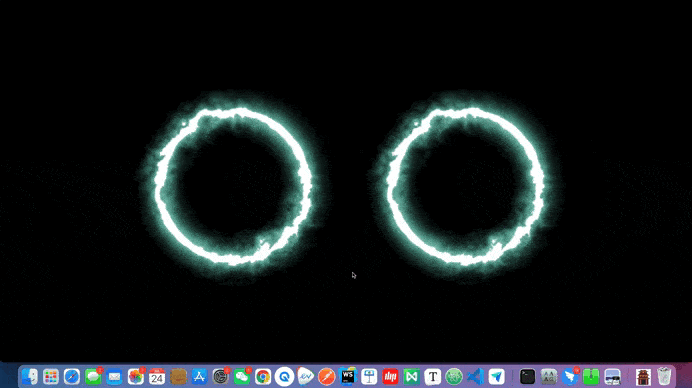Click the green N app icon in Dock
This screenshot has height=388, width=692.
[x=411, y=377]
